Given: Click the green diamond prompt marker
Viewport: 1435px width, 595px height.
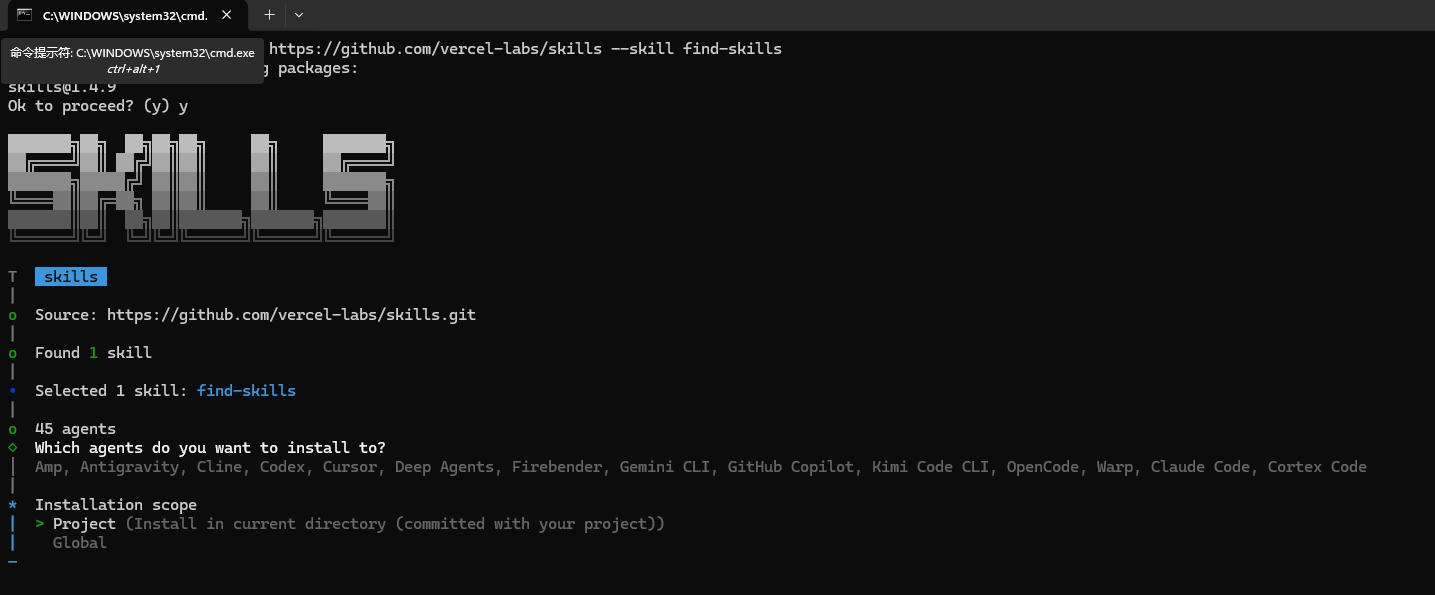Looking at the screenshot, I should coord(12,448).
